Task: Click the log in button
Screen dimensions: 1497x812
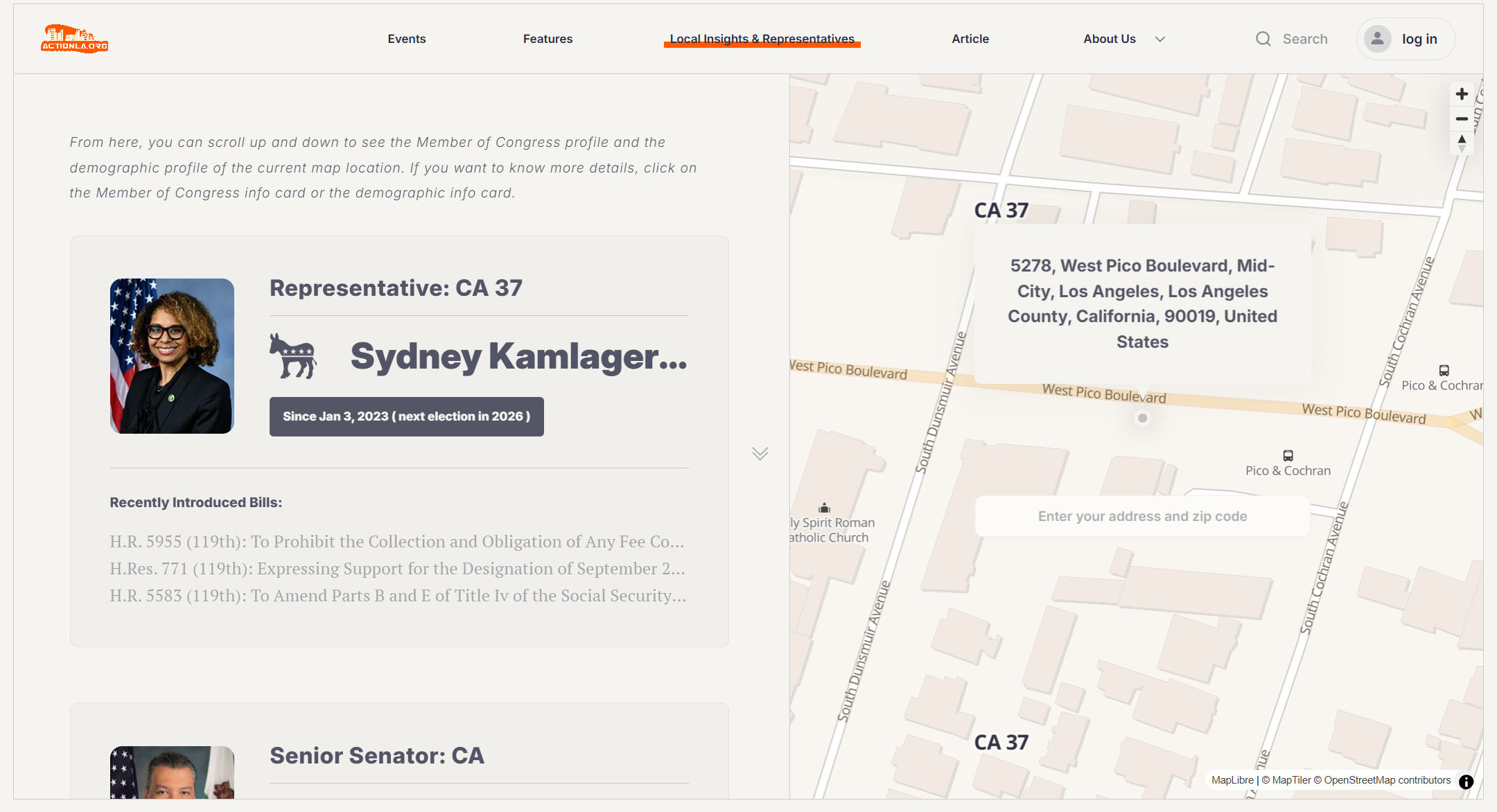Action: [1419, 39]
